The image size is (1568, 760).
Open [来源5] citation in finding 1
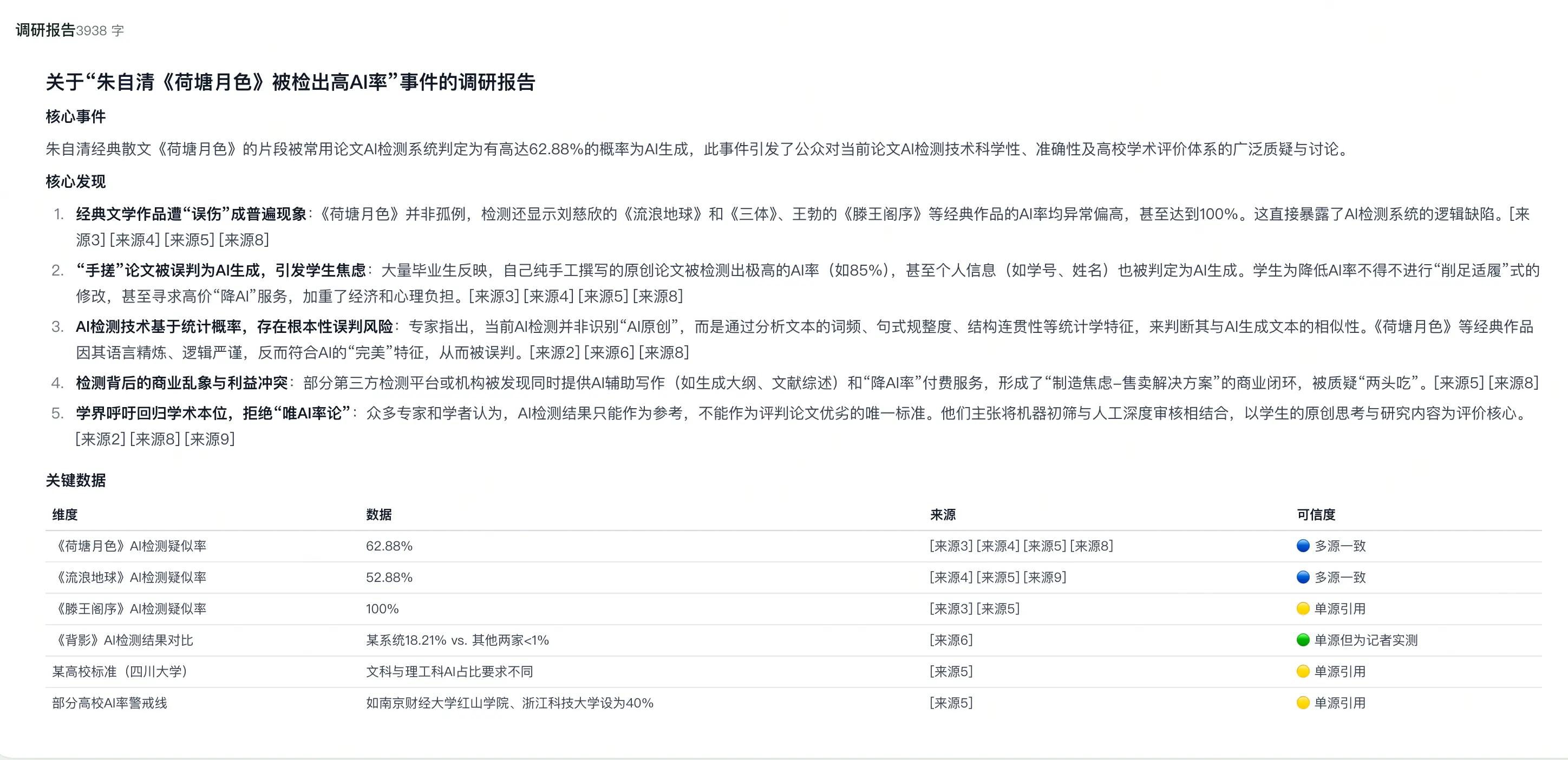pos(190,240)
